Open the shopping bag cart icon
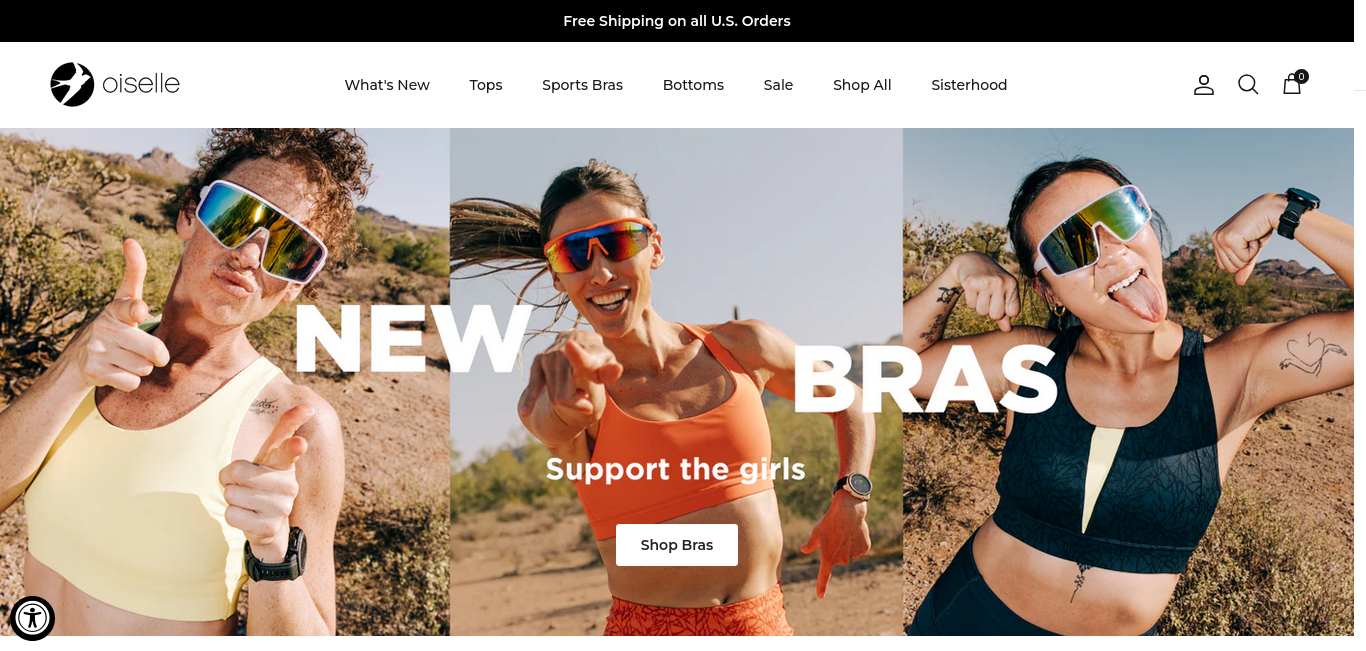1366x651 pixels. tap(1292, 85)
